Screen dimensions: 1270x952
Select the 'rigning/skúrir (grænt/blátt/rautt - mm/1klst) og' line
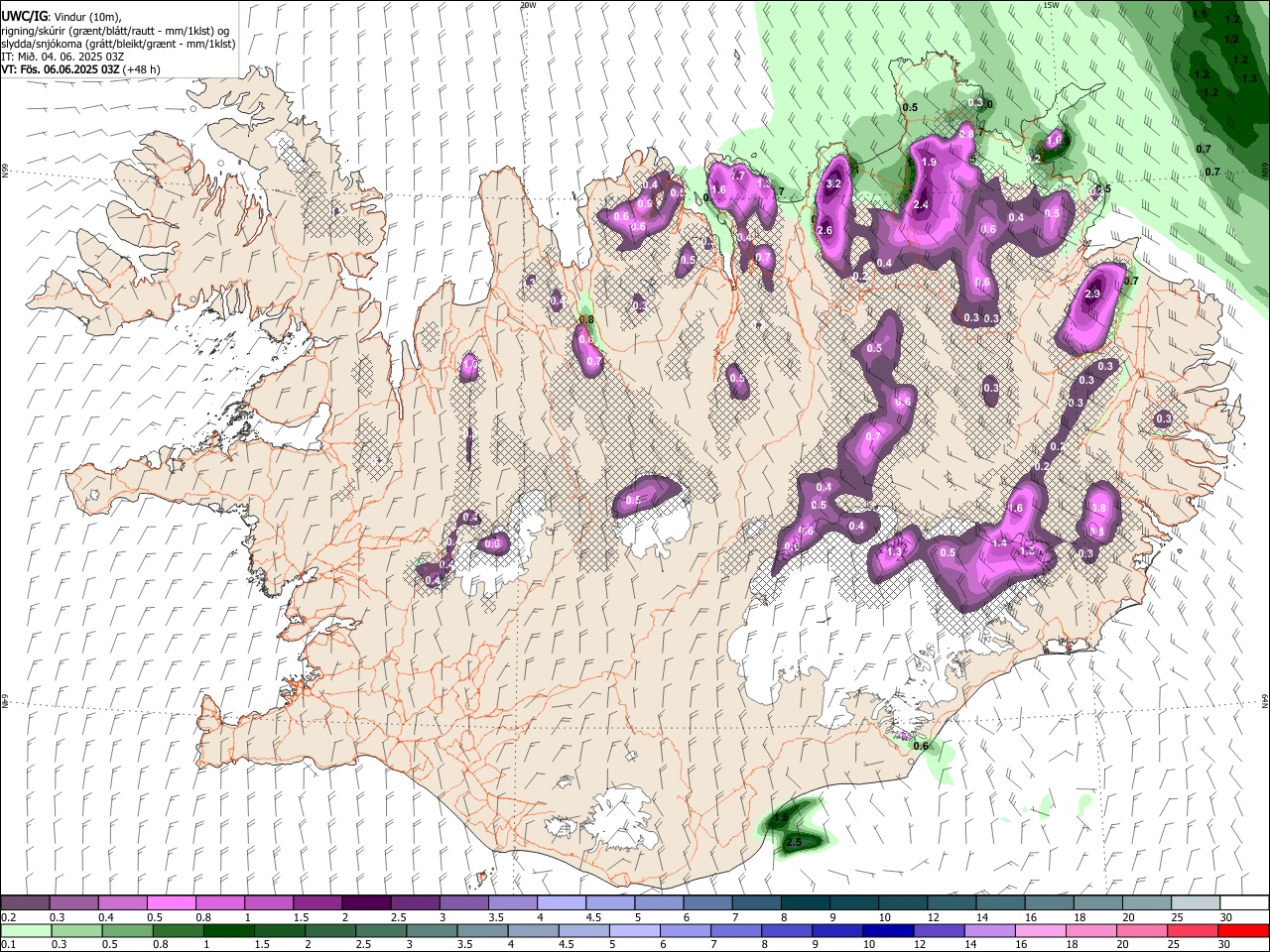(x=116, y=30)
